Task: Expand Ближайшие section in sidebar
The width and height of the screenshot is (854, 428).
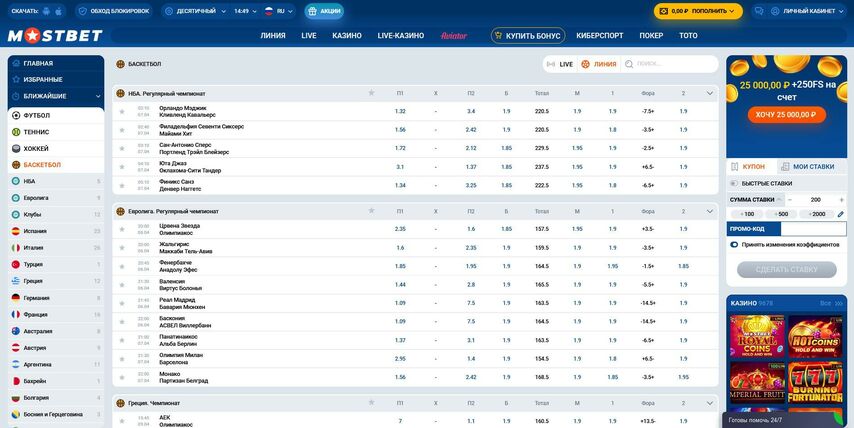Action: [56, 96]
